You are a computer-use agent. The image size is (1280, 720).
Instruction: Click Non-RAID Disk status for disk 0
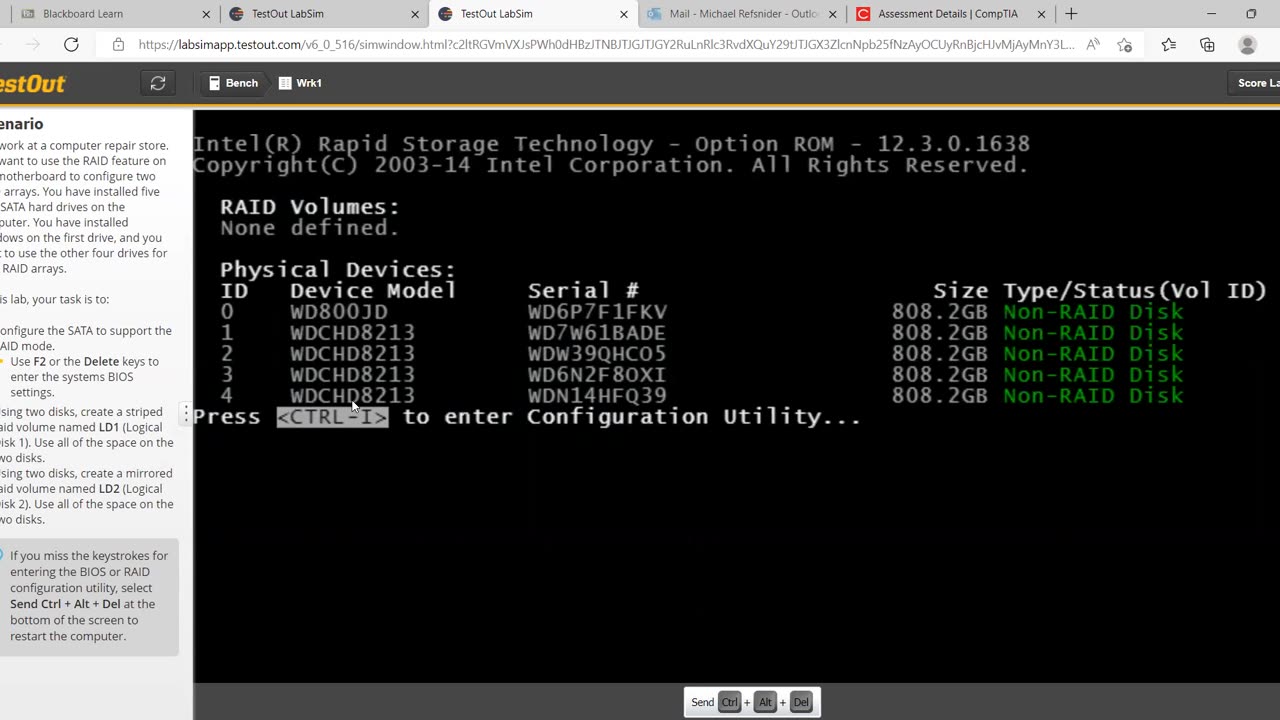[1093, 312]
